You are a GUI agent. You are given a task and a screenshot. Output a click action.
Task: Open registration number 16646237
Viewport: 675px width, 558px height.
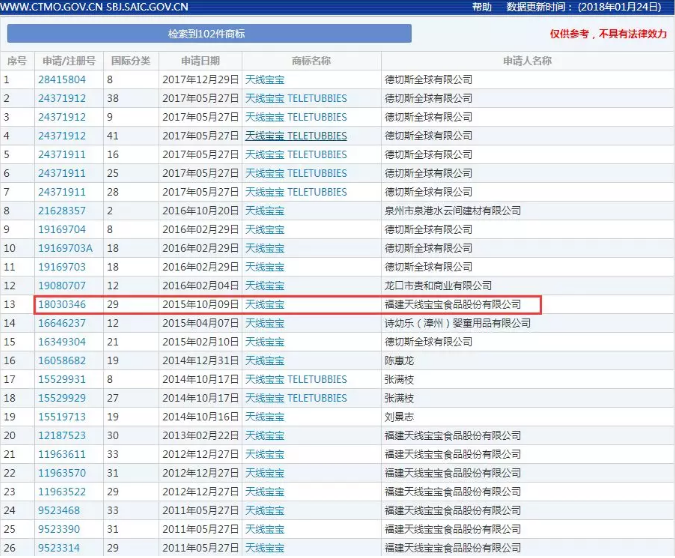coord(62,323)
